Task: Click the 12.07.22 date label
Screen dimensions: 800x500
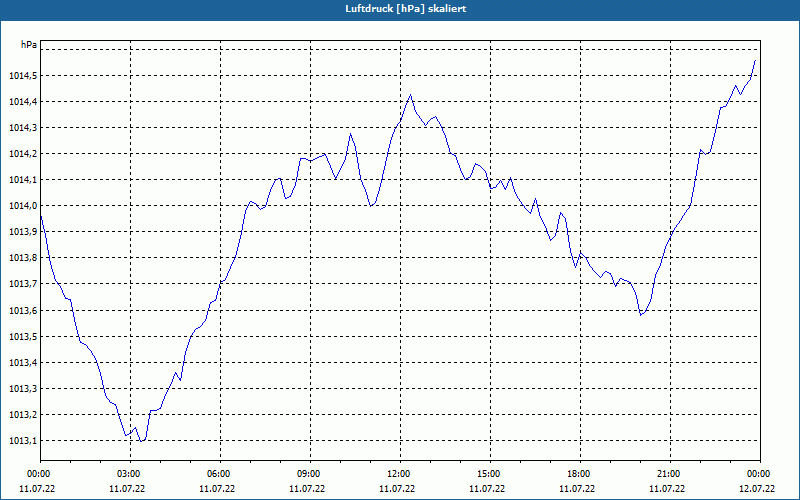Action: coord(757,489)
